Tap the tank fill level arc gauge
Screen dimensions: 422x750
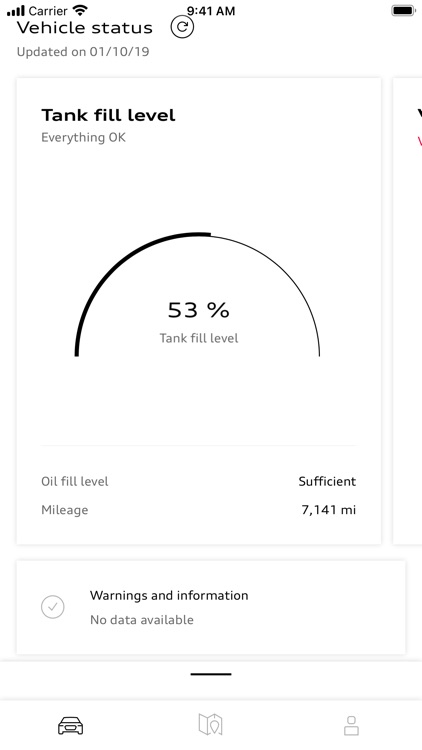pos(197,294)
